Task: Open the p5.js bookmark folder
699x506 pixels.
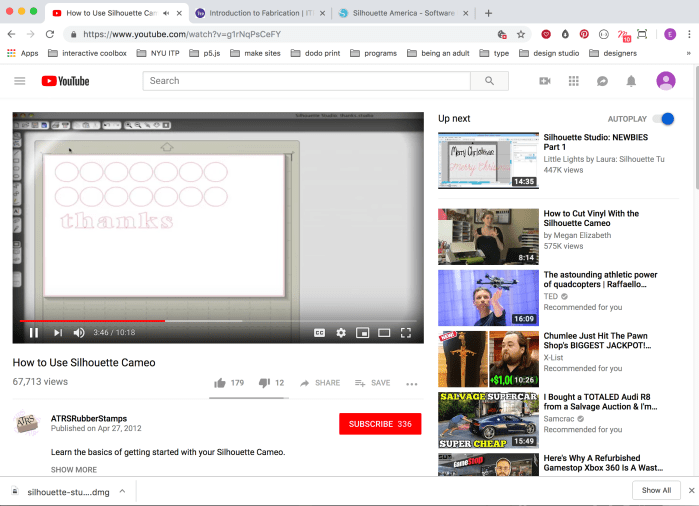Action: pyautogui.click(x=205, y=53)
